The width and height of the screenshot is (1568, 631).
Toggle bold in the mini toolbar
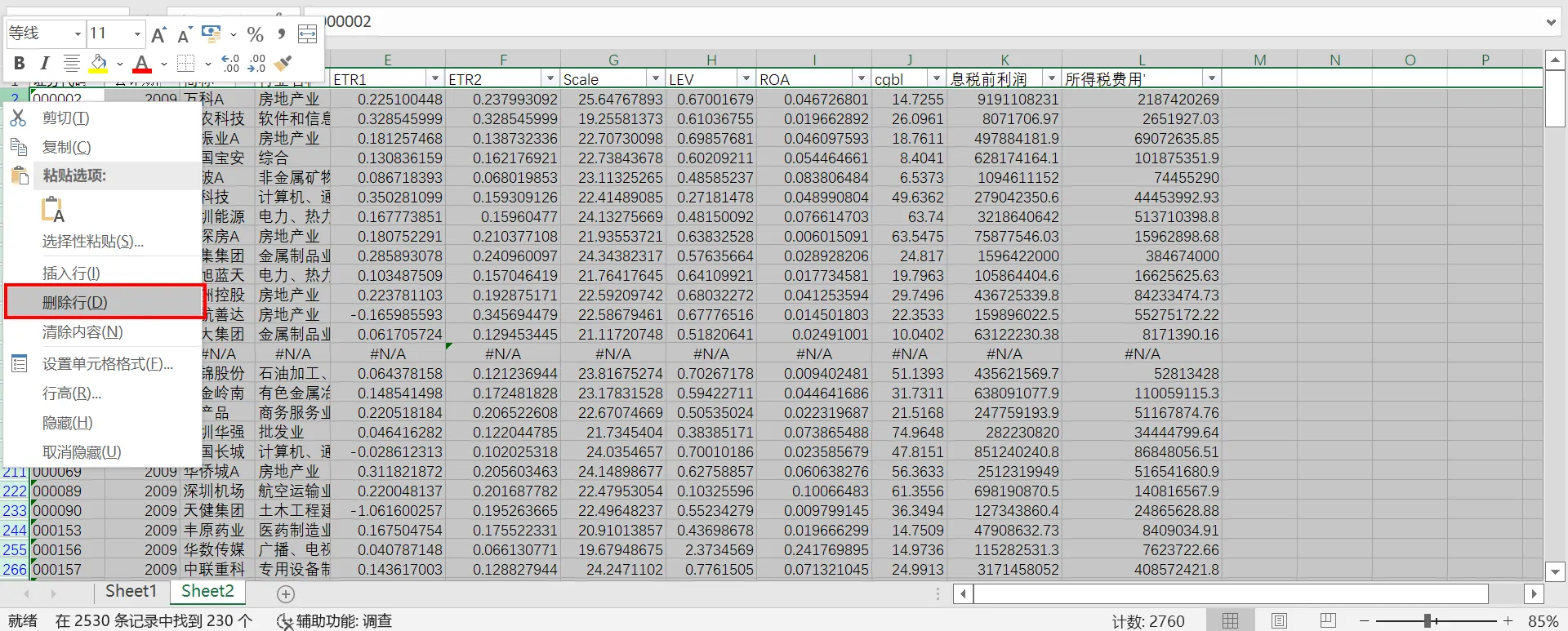click(x=20, y=64)
